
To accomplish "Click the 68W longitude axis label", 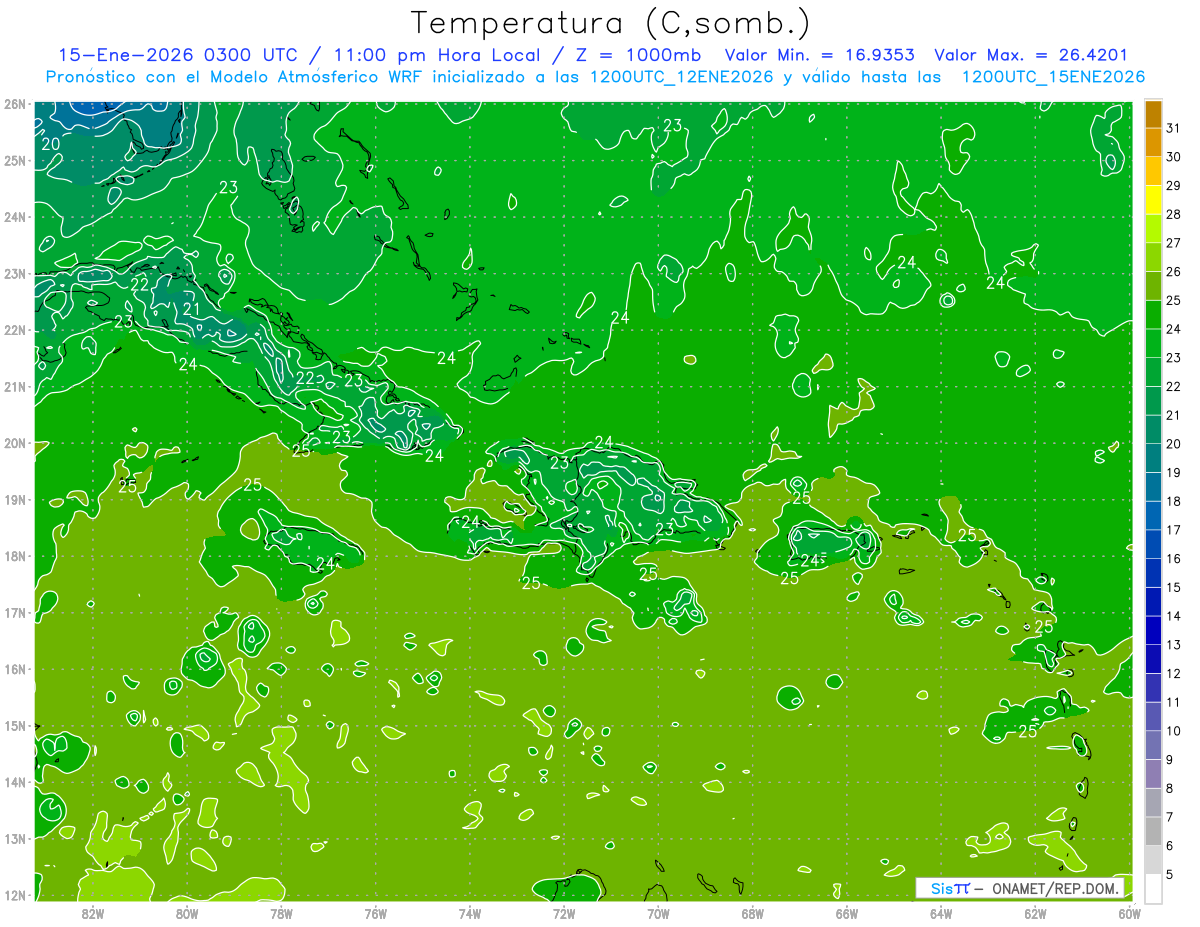I will point(752,913).
